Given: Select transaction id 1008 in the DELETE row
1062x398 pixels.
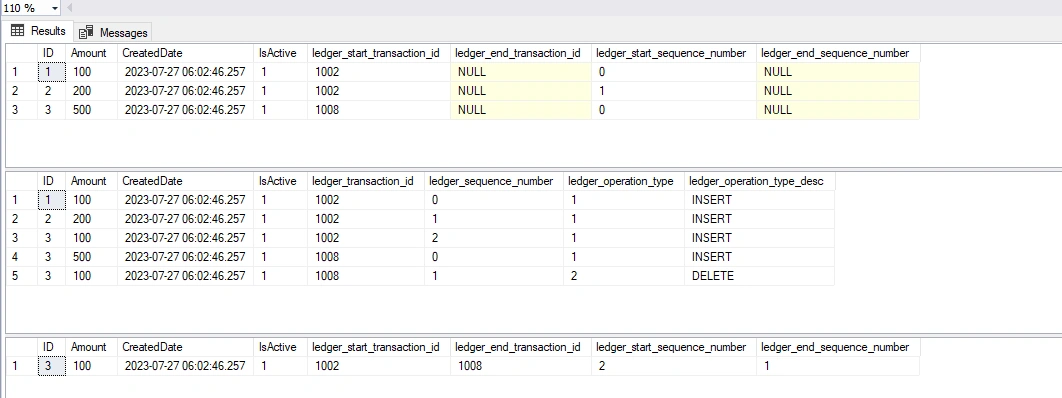Looking at the screenshot, I should (x=366, y=275).
